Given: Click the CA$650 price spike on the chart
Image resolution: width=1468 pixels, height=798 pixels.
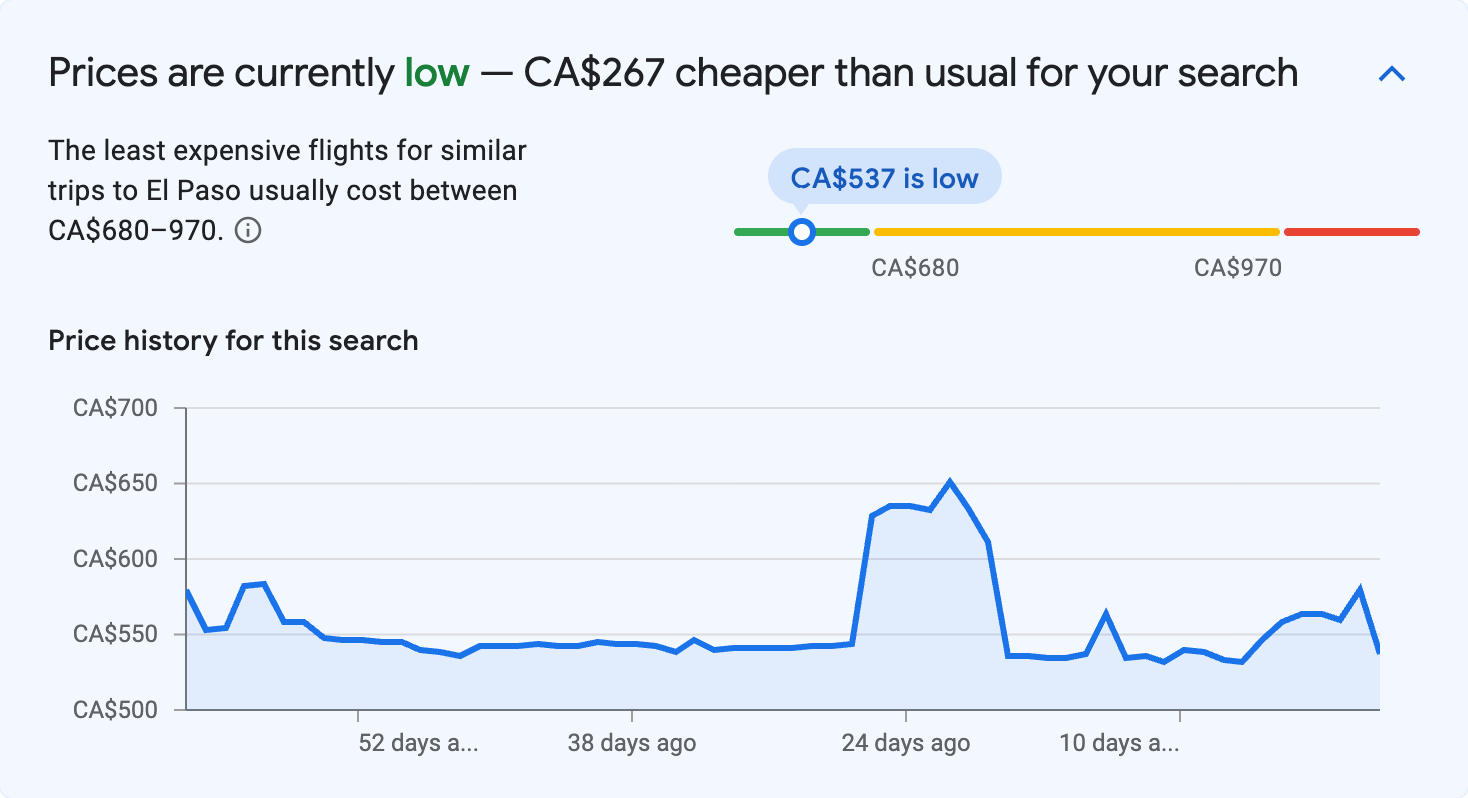Looking at the screenshot, I should 948,481.
